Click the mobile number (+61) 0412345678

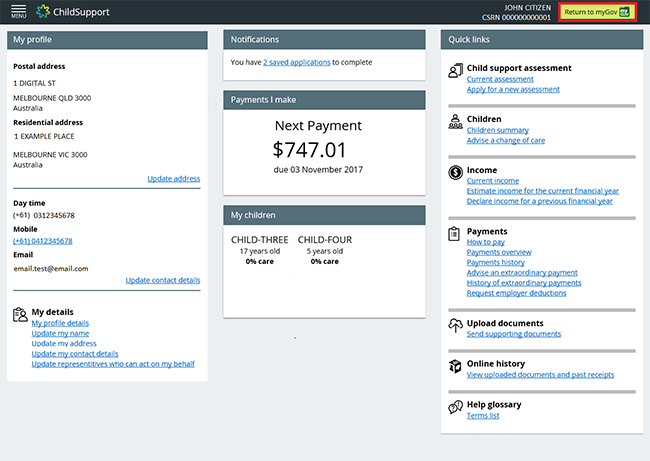coord(42,241)
